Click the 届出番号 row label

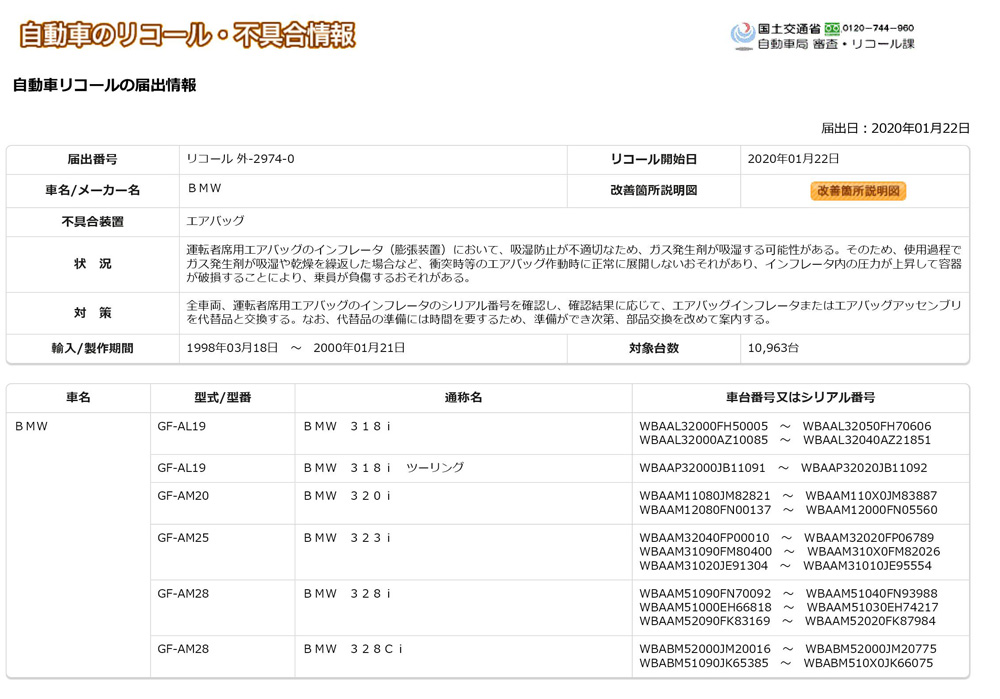click(92, 159)
